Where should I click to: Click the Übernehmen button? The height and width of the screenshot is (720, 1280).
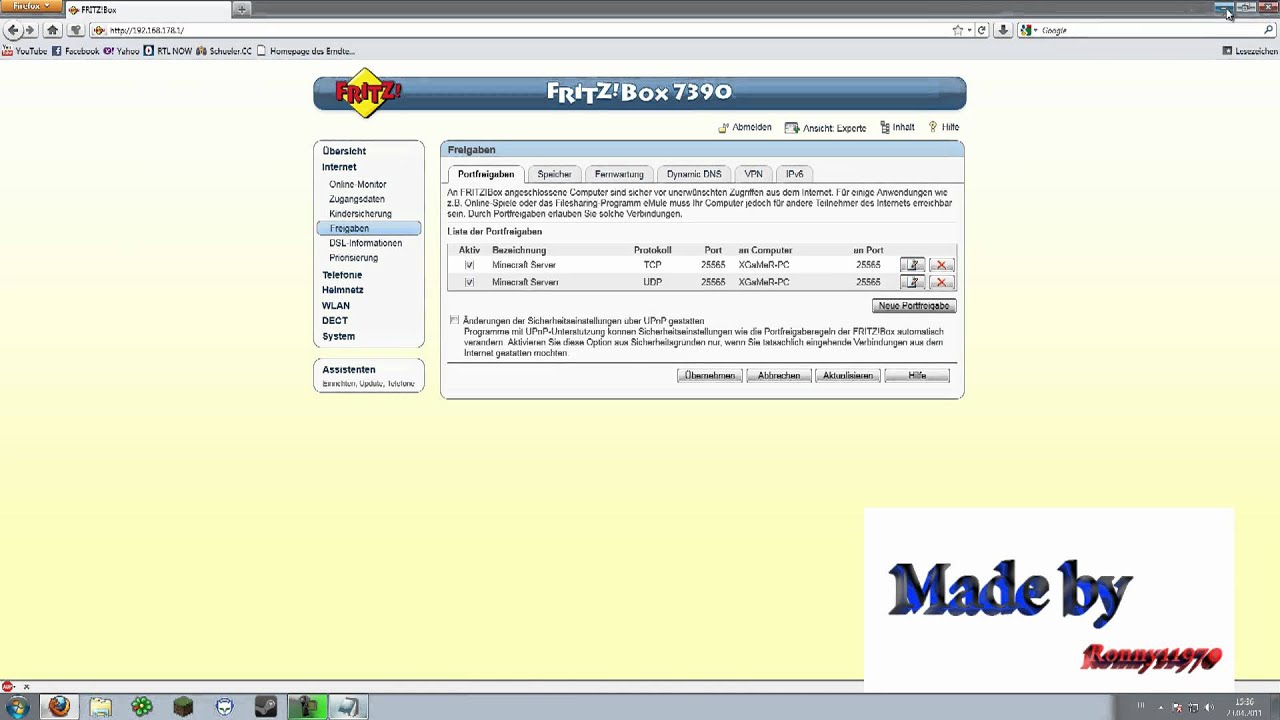[710, 375]
